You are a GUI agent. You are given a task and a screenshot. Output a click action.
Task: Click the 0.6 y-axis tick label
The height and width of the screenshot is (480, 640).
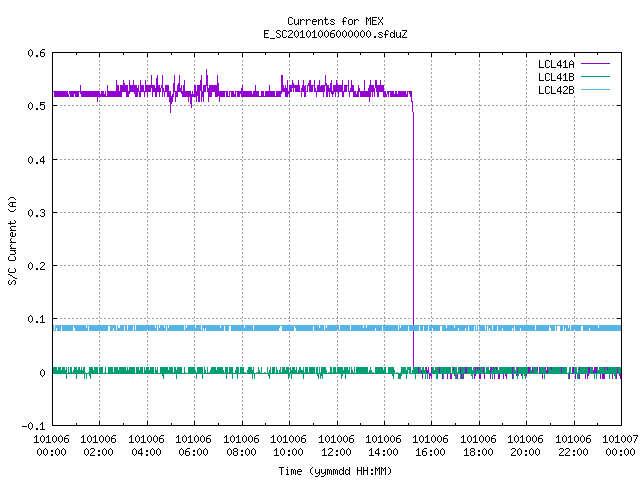[x=37, y=53]
